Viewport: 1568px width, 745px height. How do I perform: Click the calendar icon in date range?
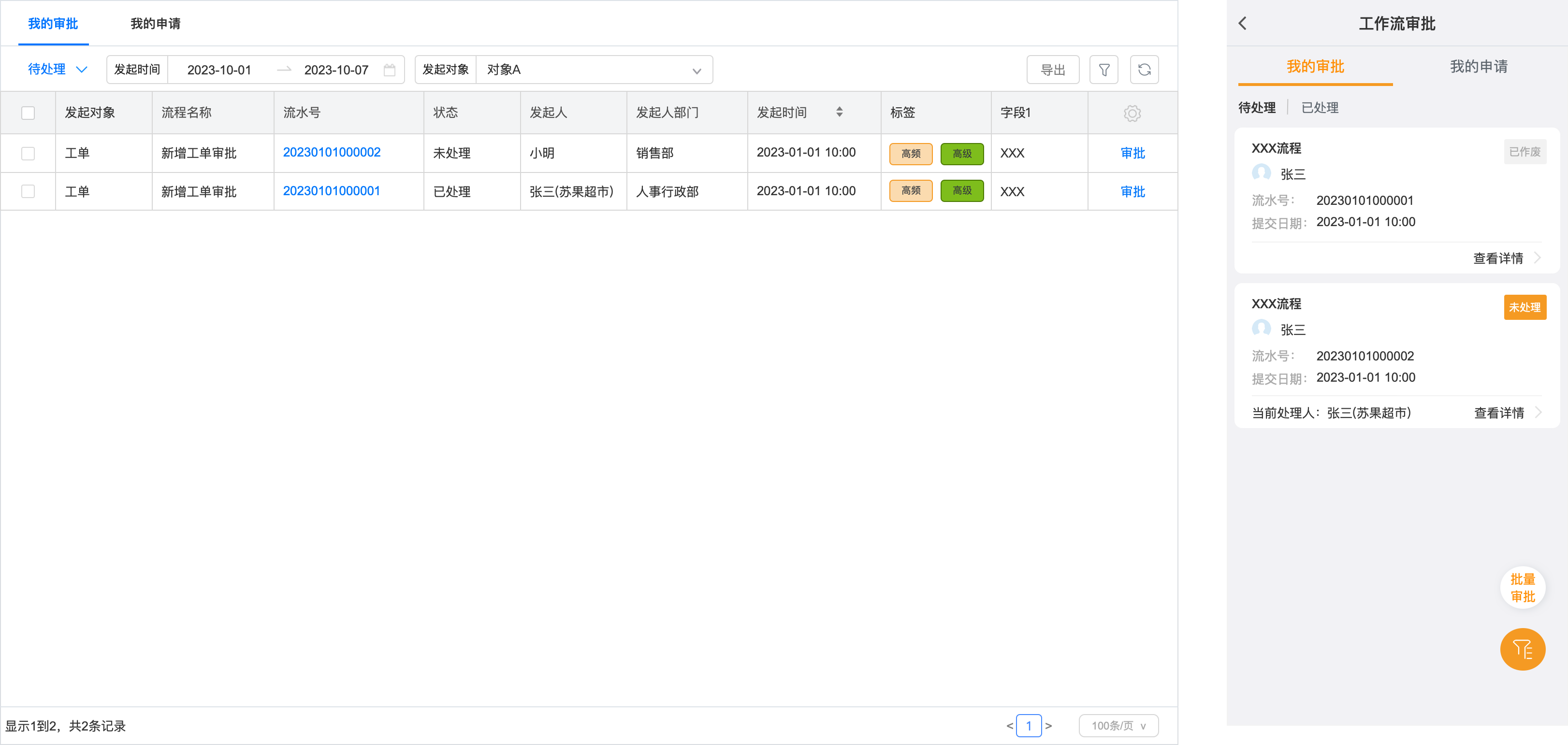coord(390,70)
